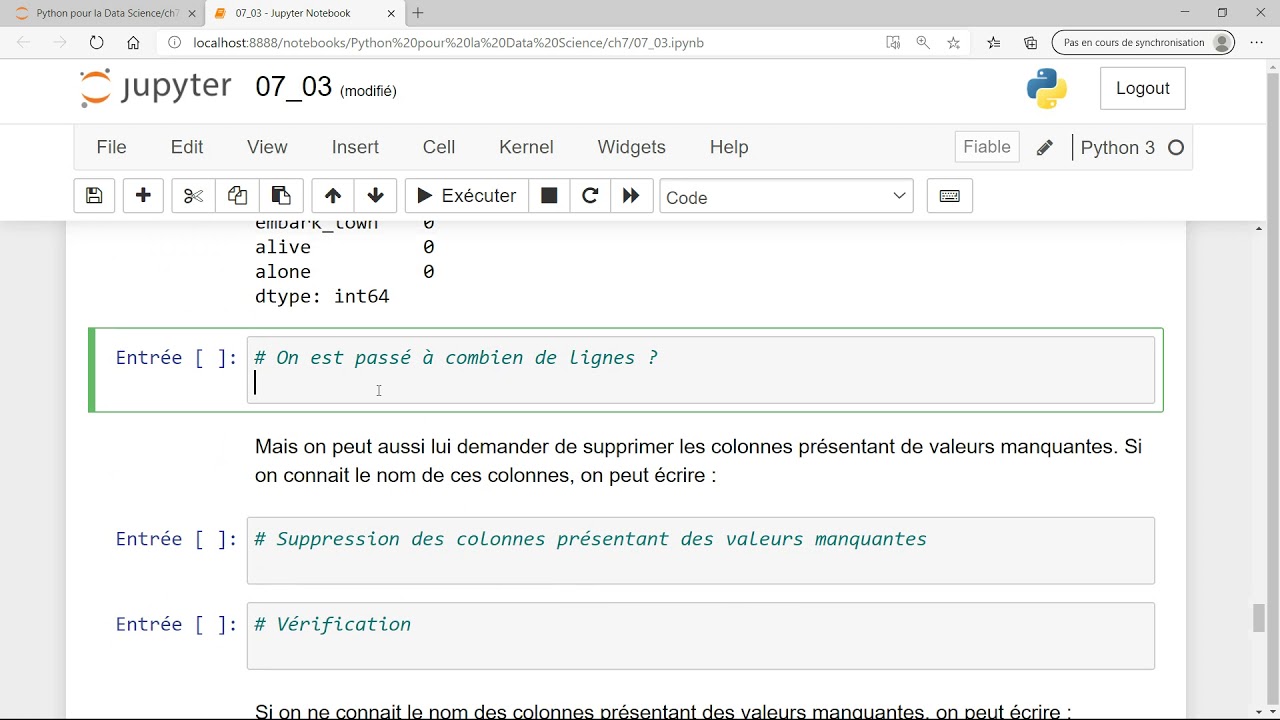Click the Logout button
Screen dimensions: 1280x720
pos(1143,88)
